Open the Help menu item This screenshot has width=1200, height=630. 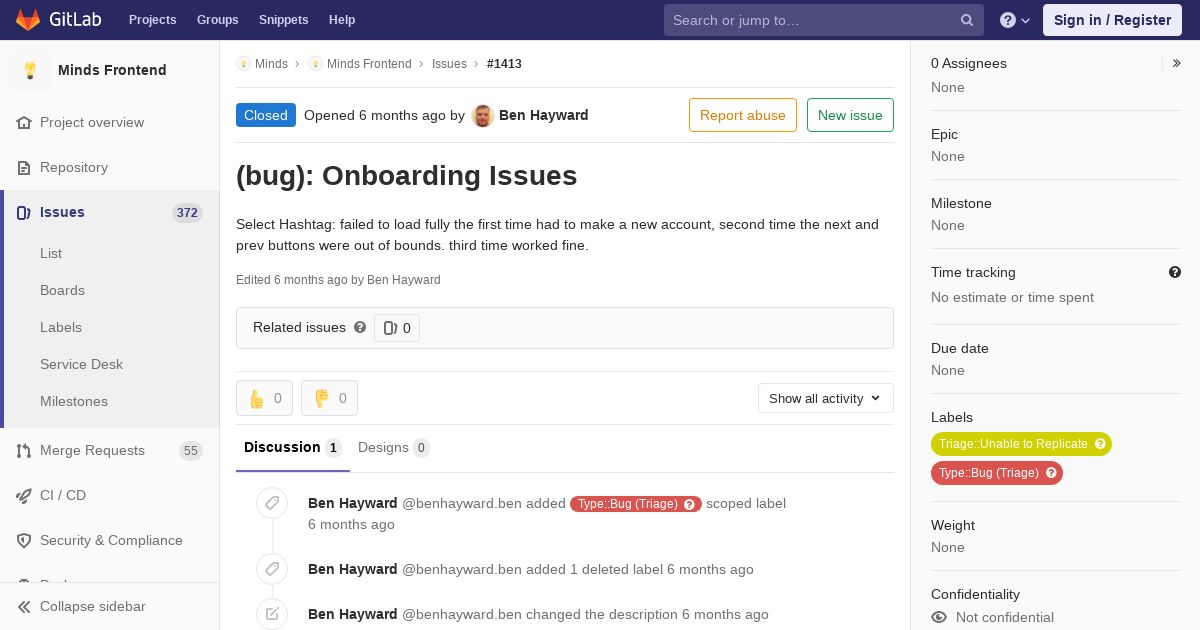(x=342, y=20)
